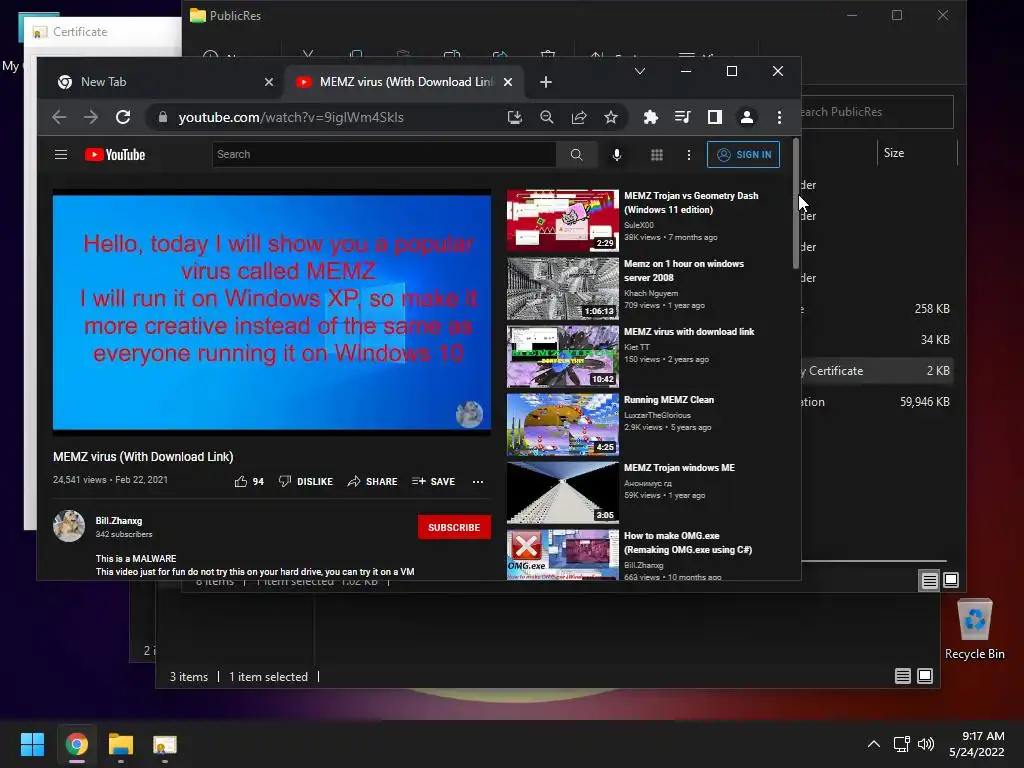
Task: Click the SHARE button below the video
Action: pyautogui.click(x=372, y=481)
